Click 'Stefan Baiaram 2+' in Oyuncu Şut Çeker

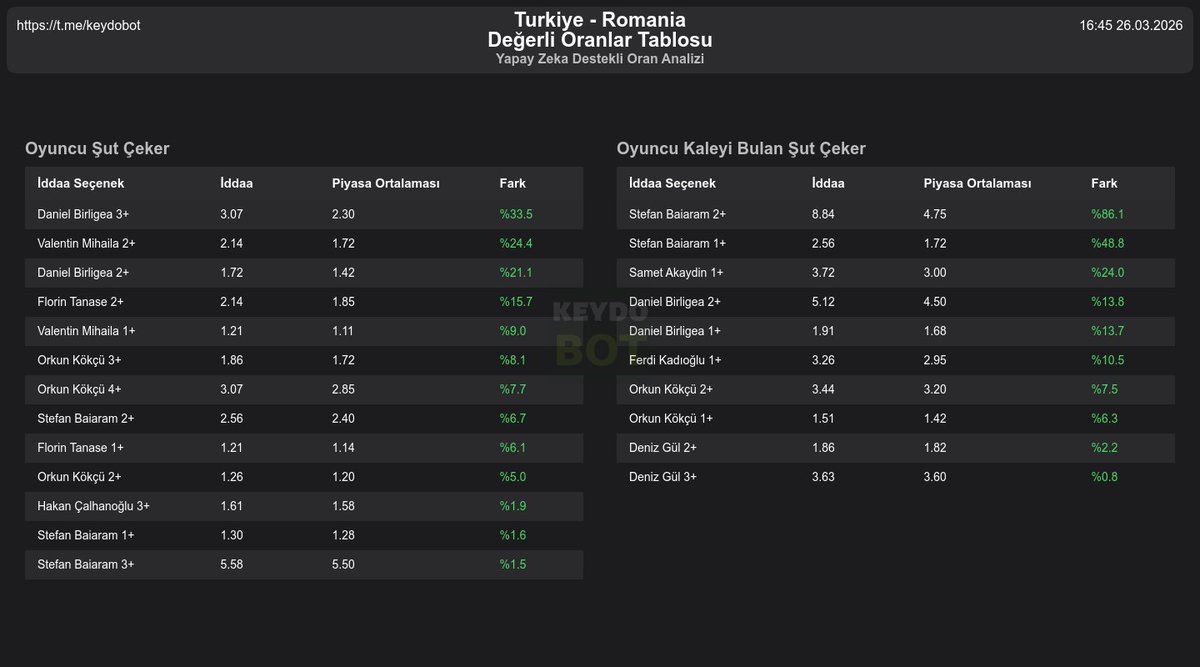coord(86,418)
